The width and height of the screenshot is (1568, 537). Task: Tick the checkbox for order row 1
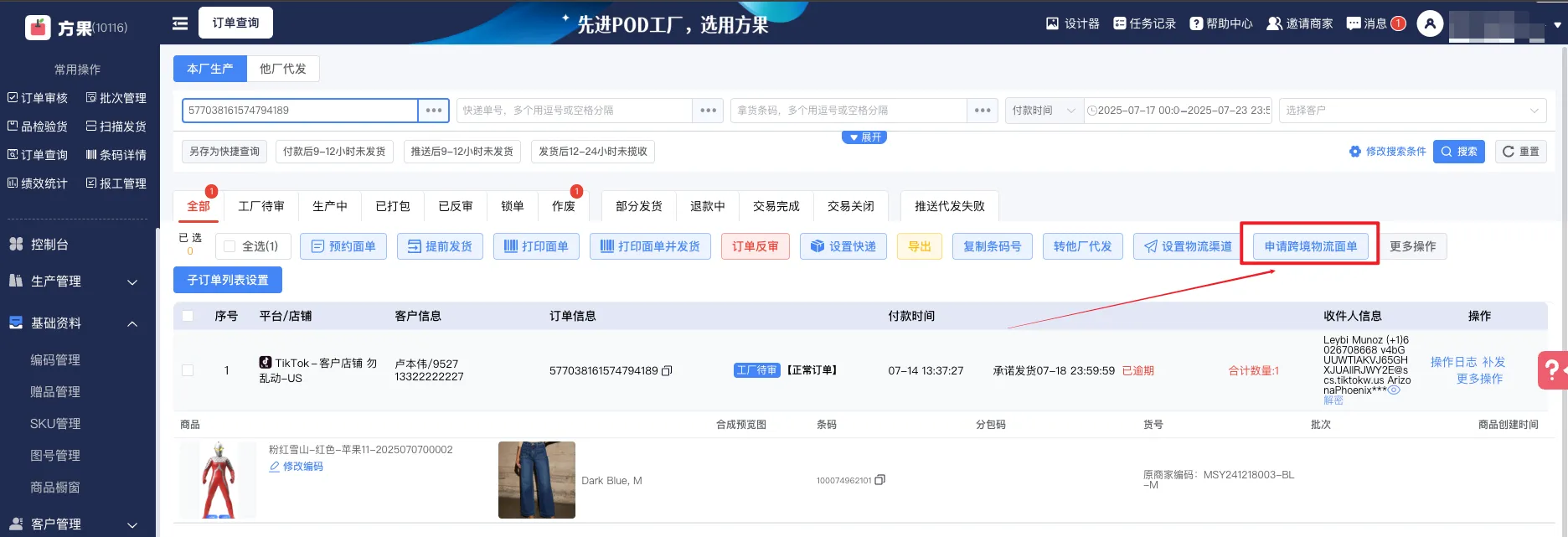click(x=188, y=370)
